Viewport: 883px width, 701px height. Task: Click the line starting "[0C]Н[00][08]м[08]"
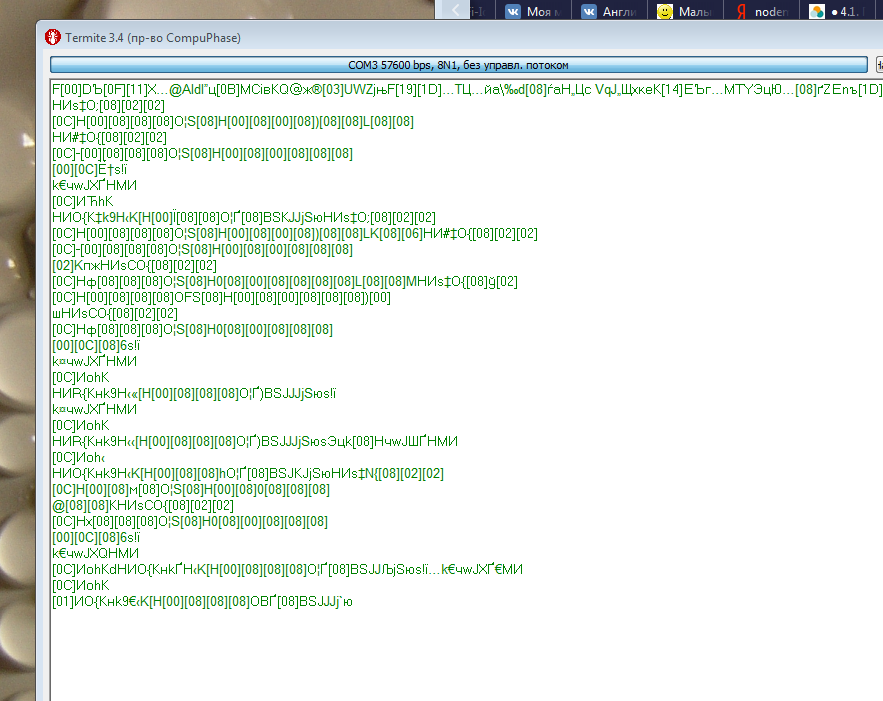[191, 489]
